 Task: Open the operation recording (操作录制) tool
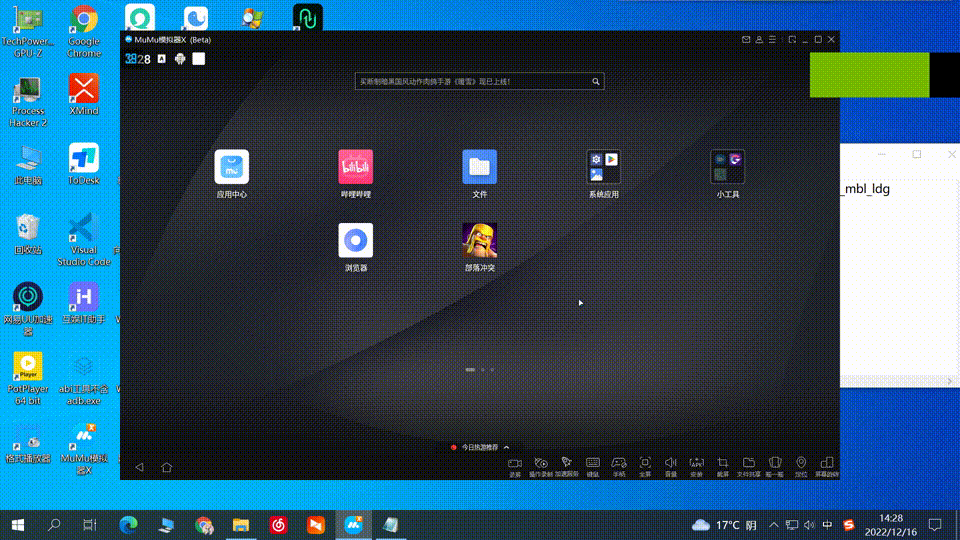541,467
